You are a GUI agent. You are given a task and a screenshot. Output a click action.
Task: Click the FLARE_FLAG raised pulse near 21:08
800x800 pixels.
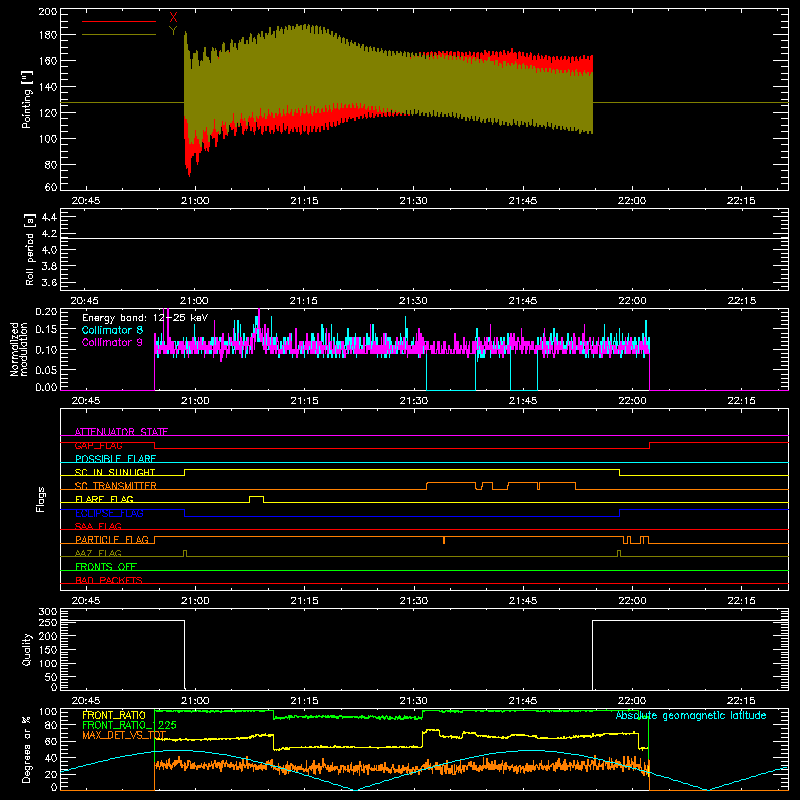pos(257,499)
